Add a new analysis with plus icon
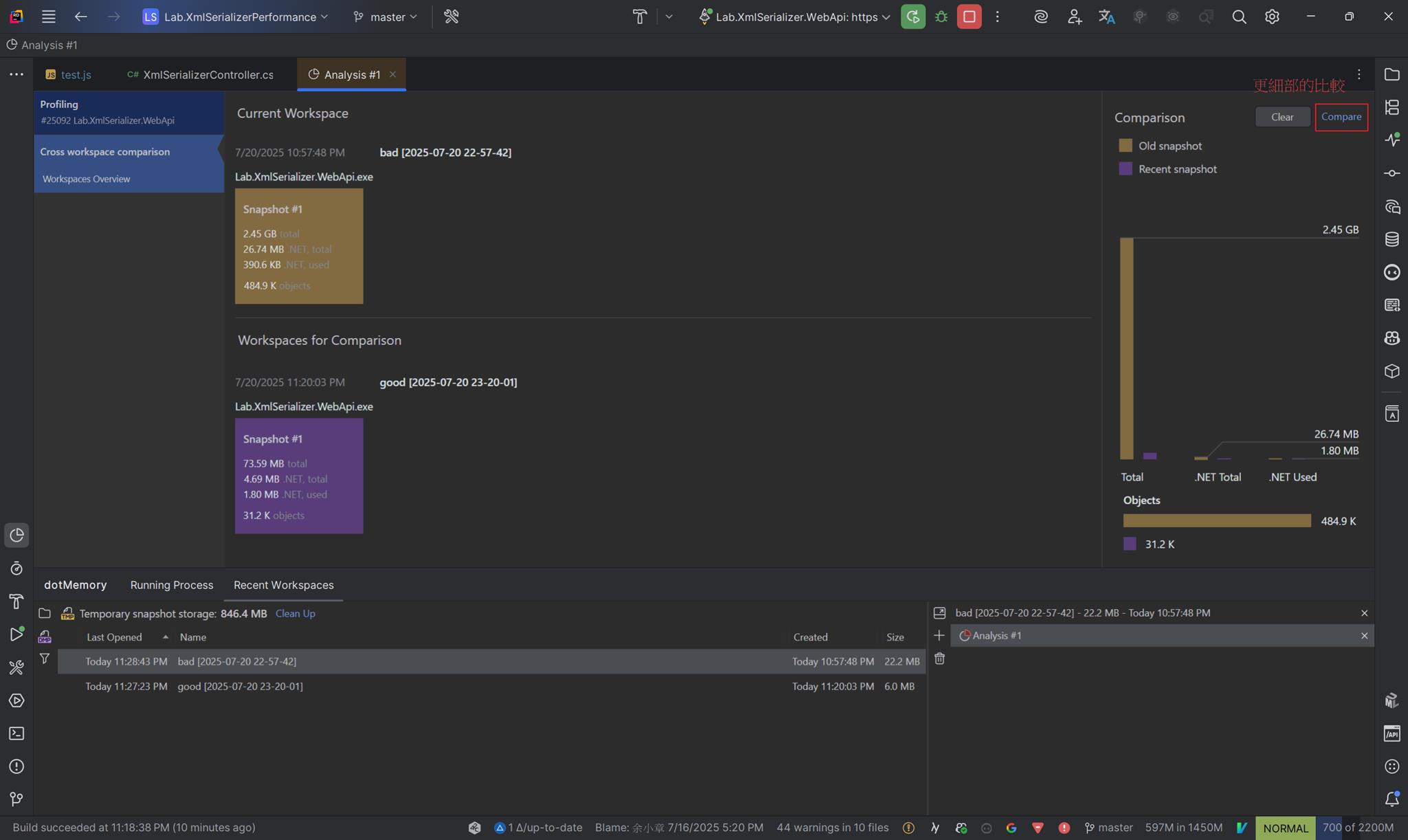 click(x=939, y=635)
